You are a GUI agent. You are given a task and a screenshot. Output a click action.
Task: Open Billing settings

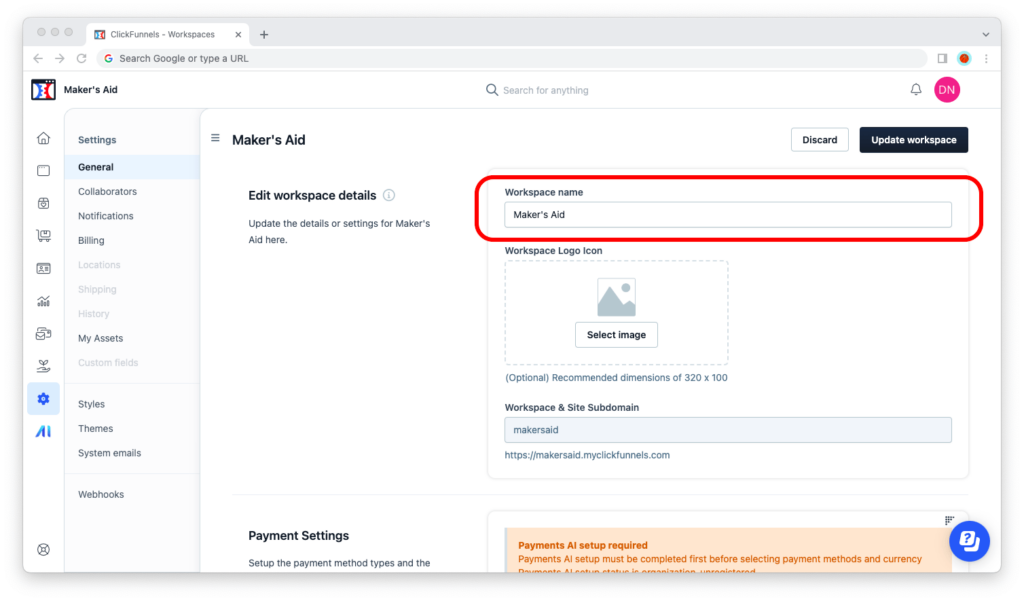coord(91,240)
